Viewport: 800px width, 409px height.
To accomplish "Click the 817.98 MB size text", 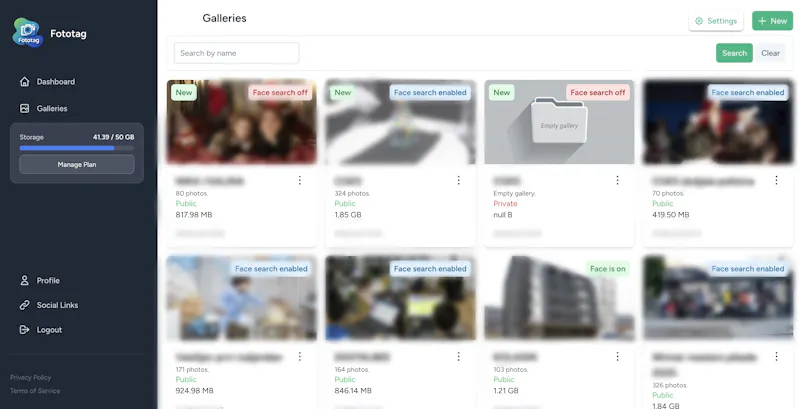I will (x=194, y=215).
